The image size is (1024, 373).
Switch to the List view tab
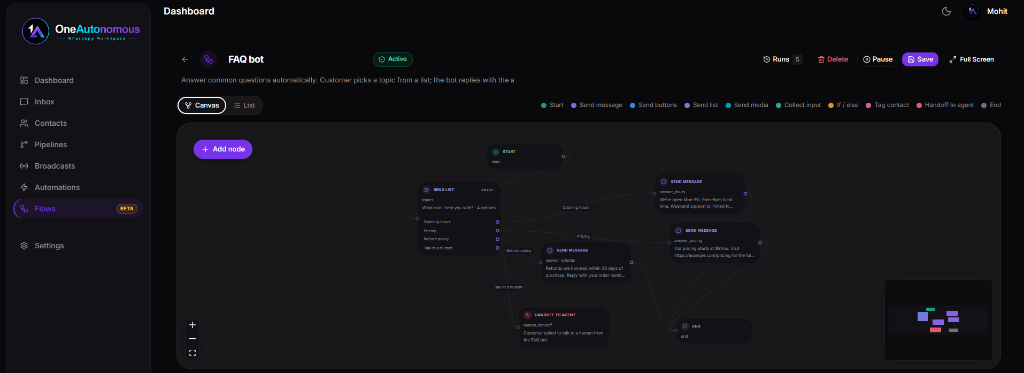[x=244, y=105]
